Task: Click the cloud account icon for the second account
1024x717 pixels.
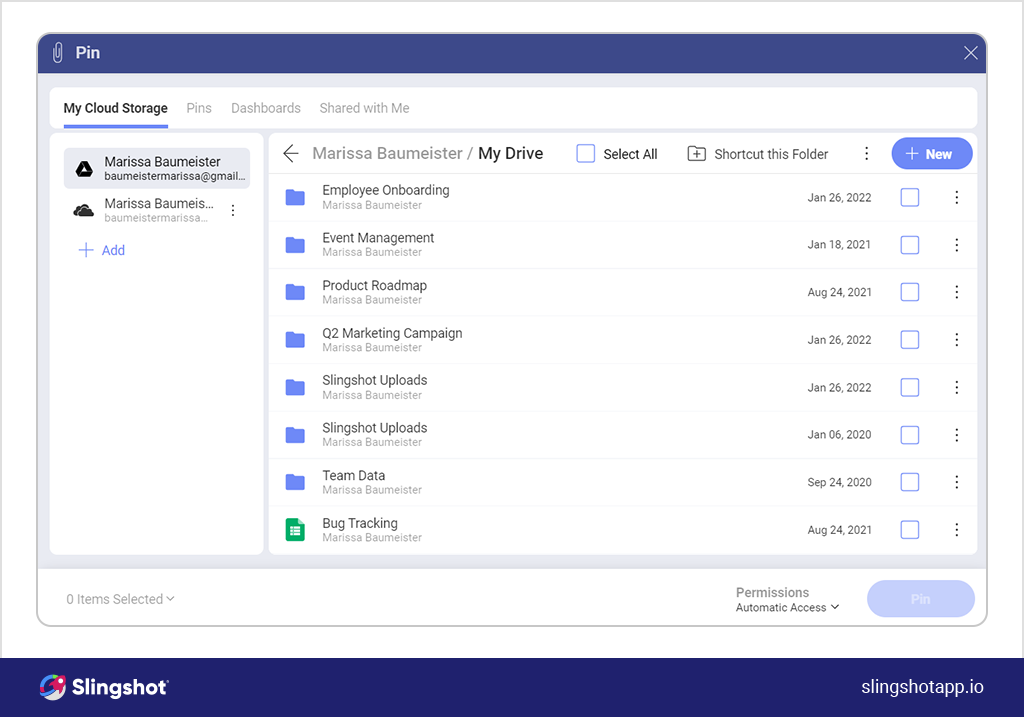Action: coord(83,210)
